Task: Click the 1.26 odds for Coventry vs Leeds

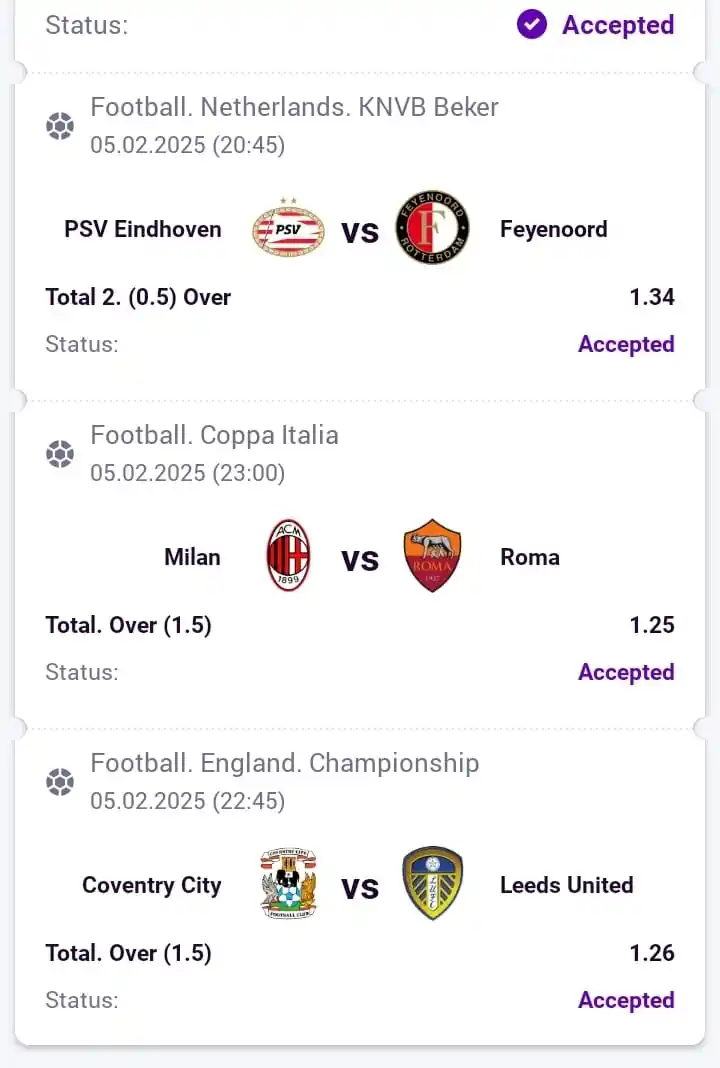Action: coord(651,953)
